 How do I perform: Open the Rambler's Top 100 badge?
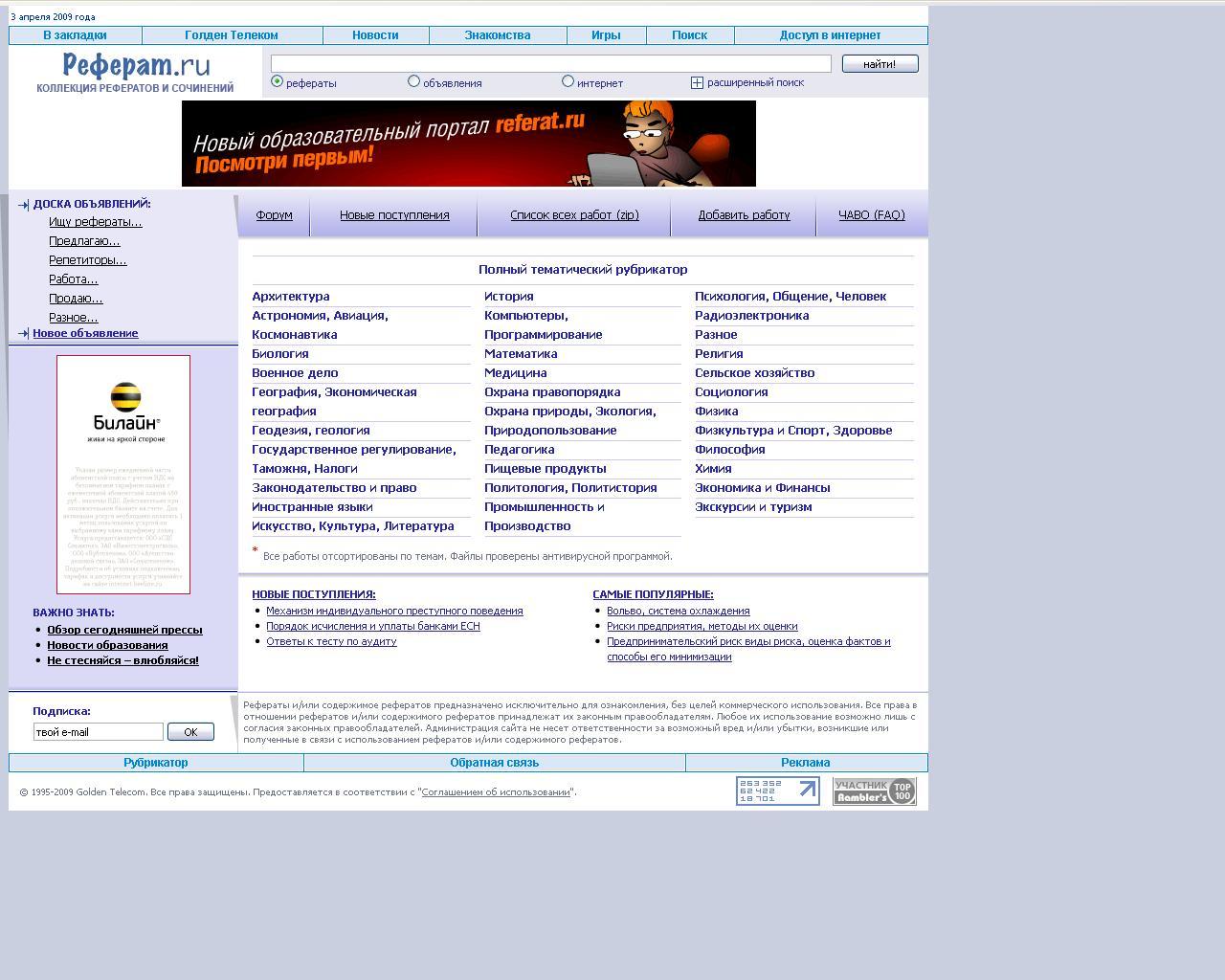coord(874,791)
